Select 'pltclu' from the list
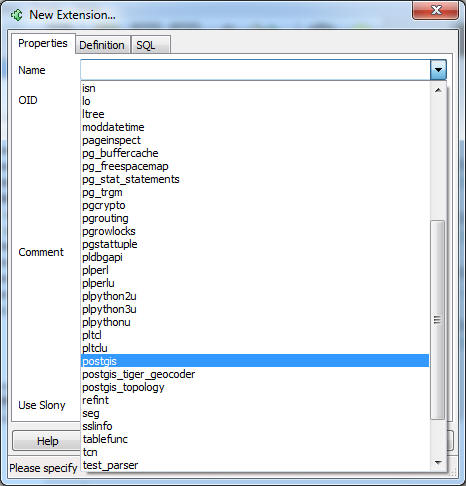Image resolution: width=466 pixels, height=486 pixels. point(255,348)
